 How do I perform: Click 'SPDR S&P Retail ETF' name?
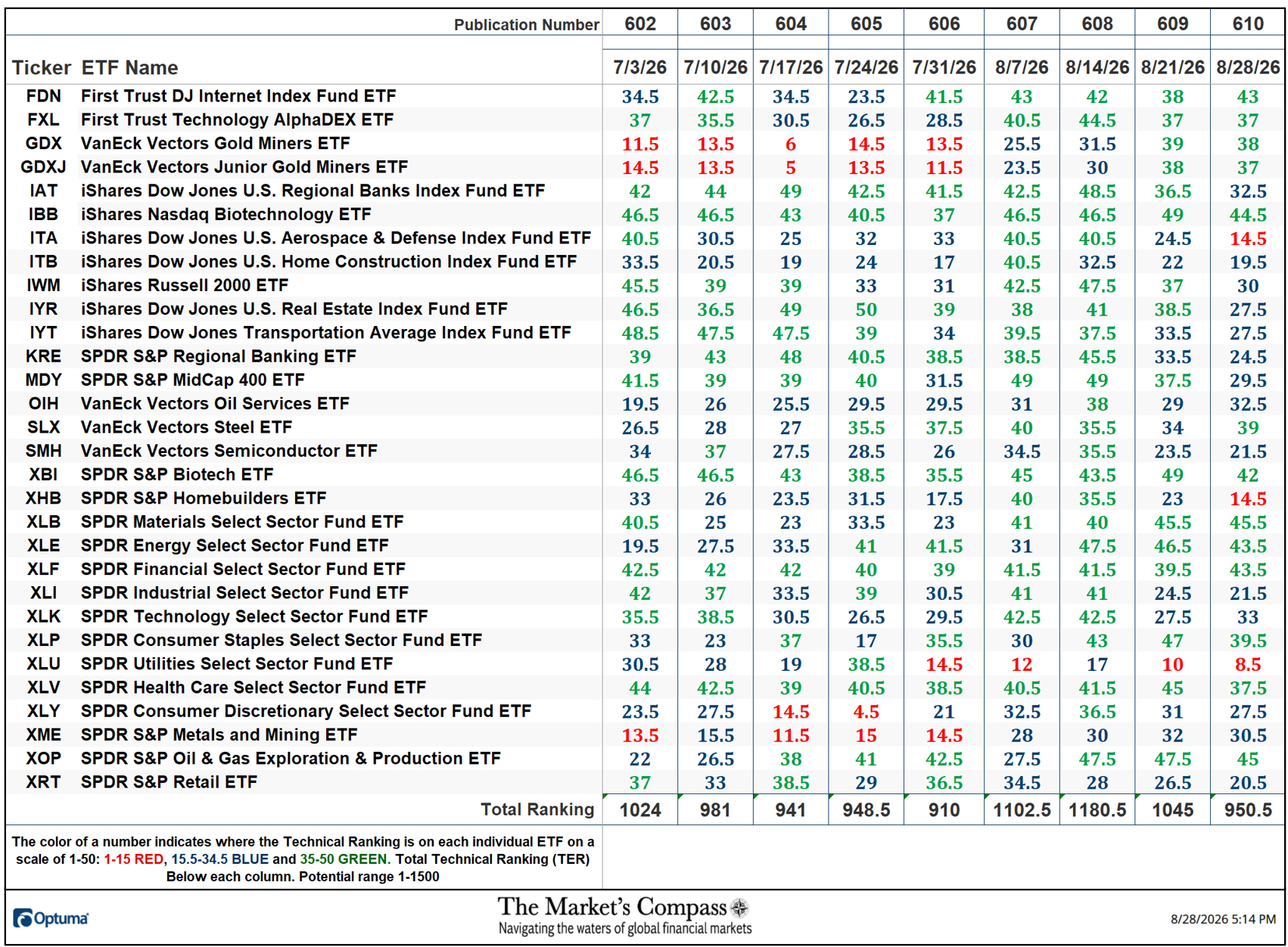pos(169,782)
